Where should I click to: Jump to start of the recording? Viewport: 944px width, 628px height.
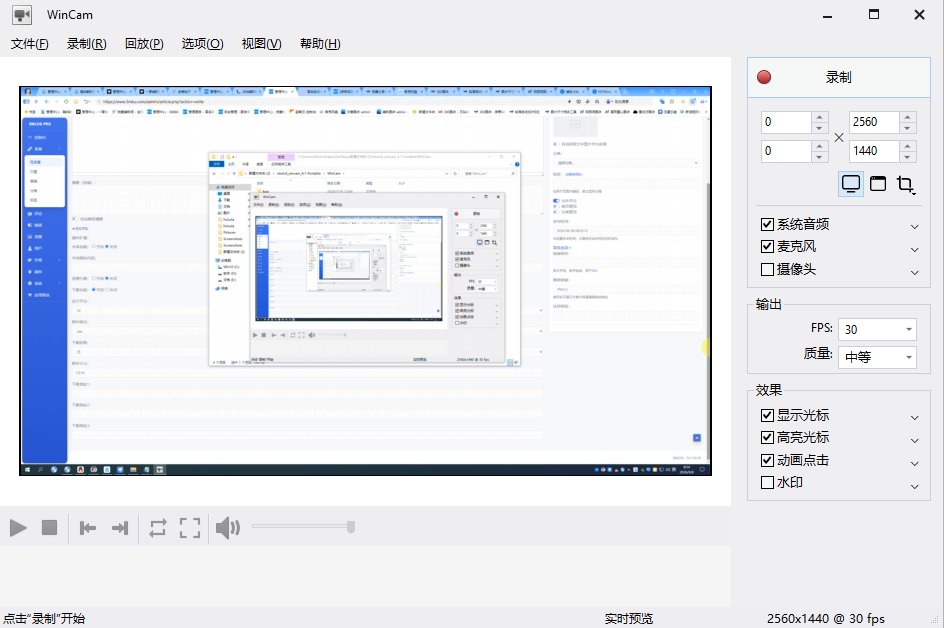pyautogui.click(x=88, y=528)
